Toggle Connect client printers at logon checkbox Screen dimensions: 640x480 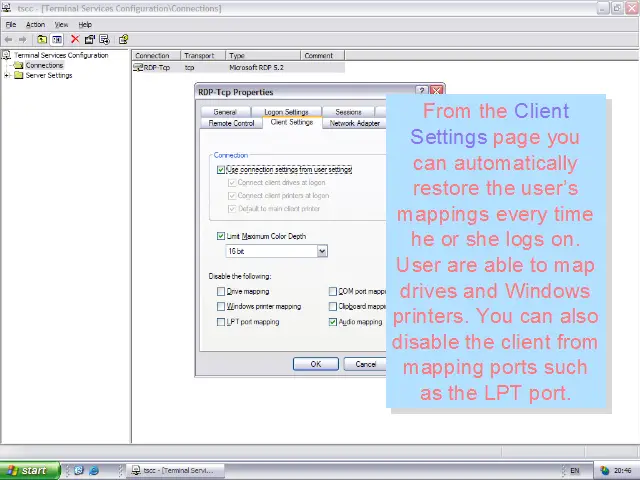pyautogui.click(x=232, y=196)
